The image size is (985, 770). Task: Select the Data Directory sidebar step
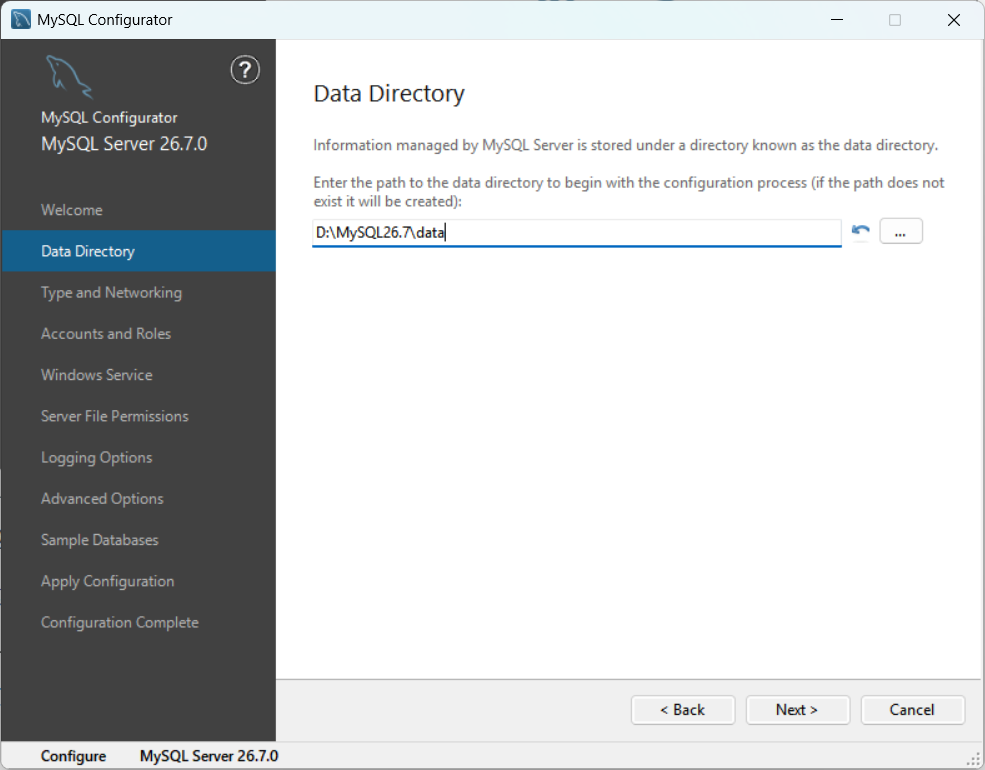point(139,251)
